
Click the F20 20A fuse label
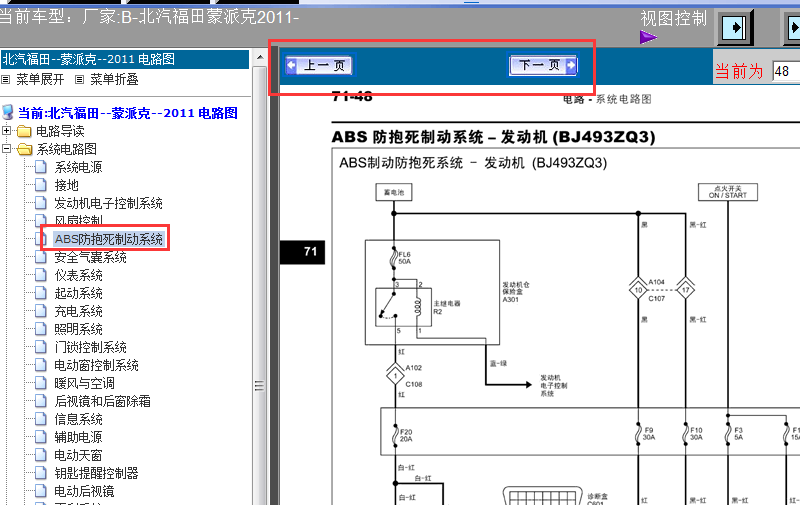coord(406,435)
